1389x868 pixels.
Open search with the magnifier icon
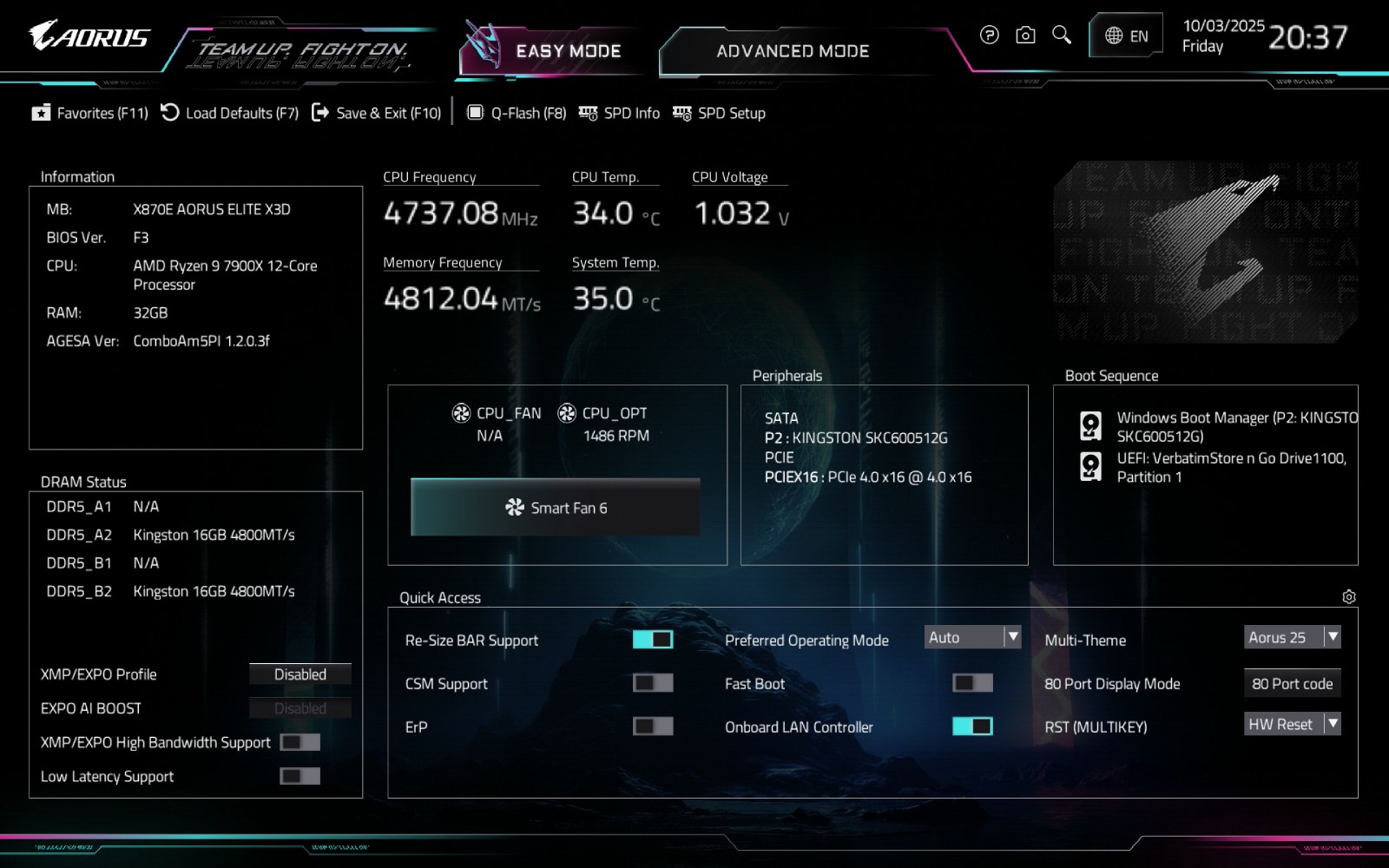point(1061,35)
